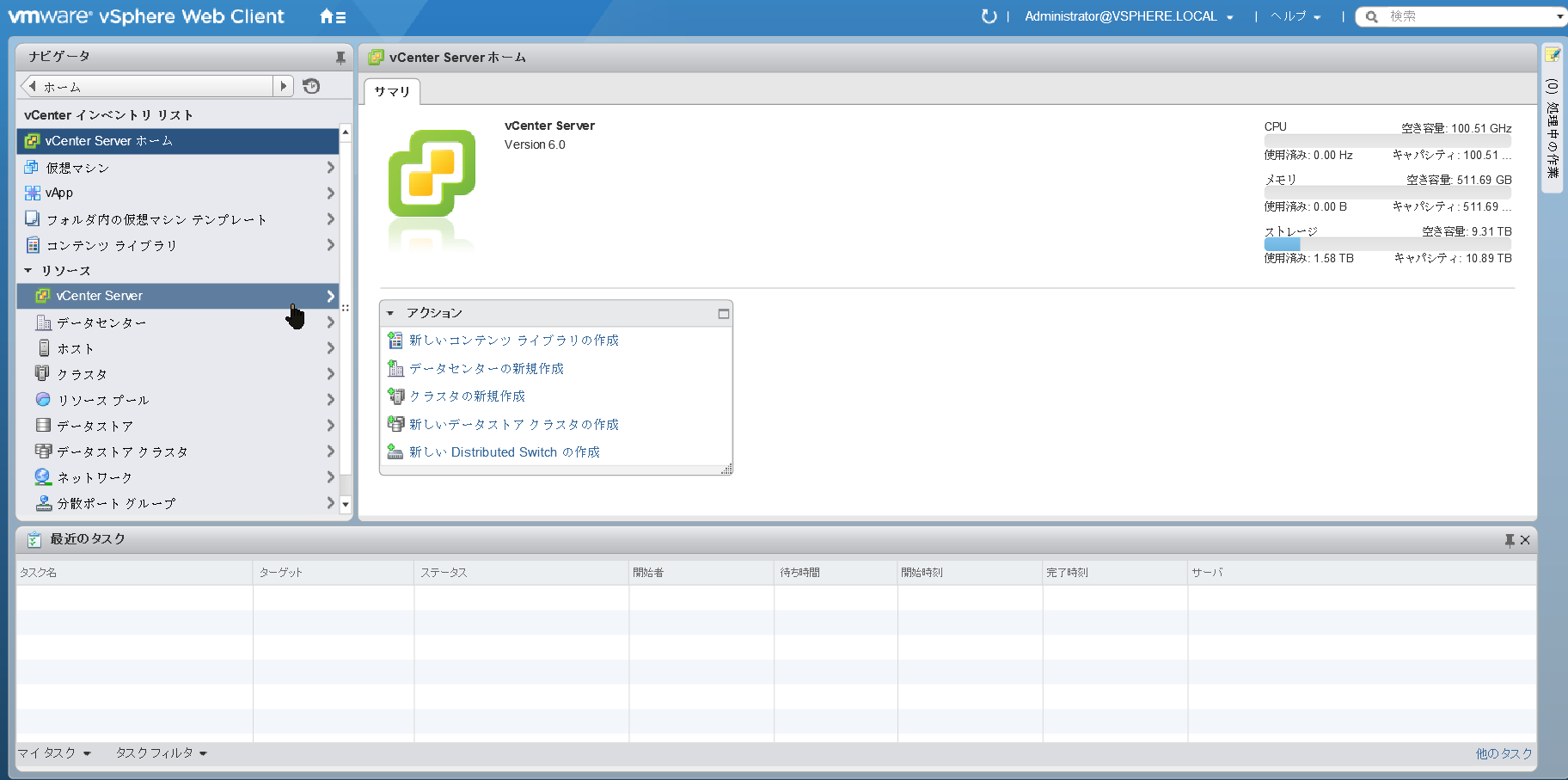Click the virtual machines (仮想マシン) icon
Screen dimensions: 1568x780
click(x=32, y=167)
